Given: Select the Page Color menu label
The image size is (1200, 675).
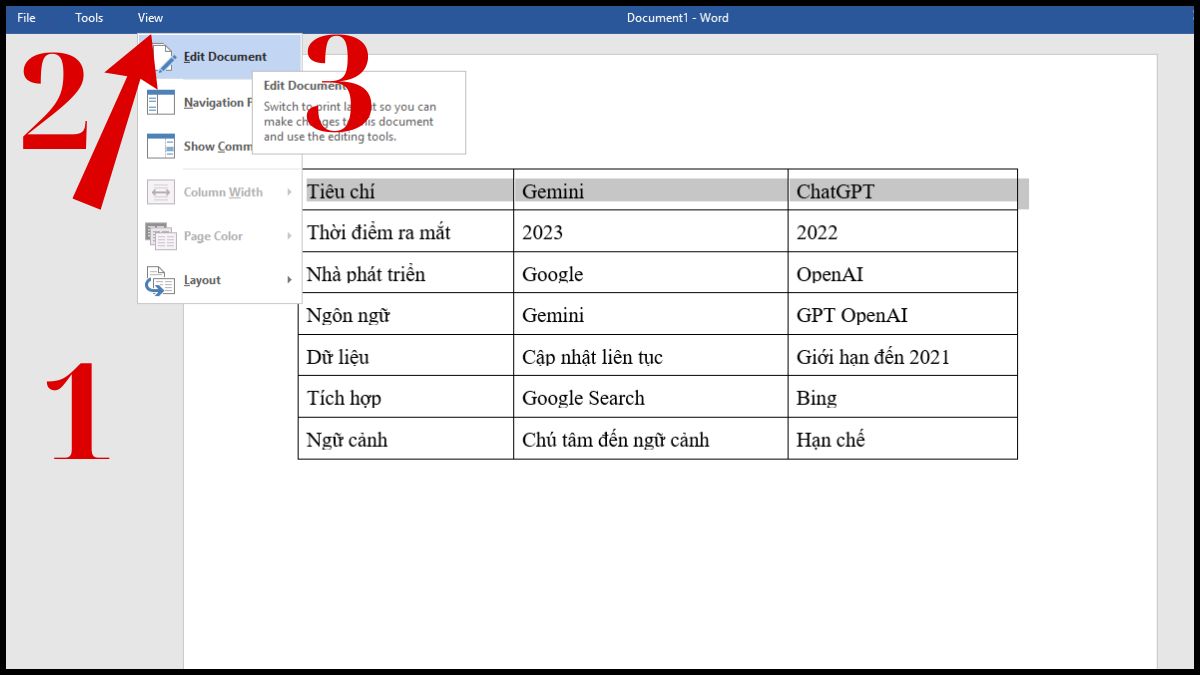Looking at the screenshot, I should pyautogui.click(x=213, y=236).
